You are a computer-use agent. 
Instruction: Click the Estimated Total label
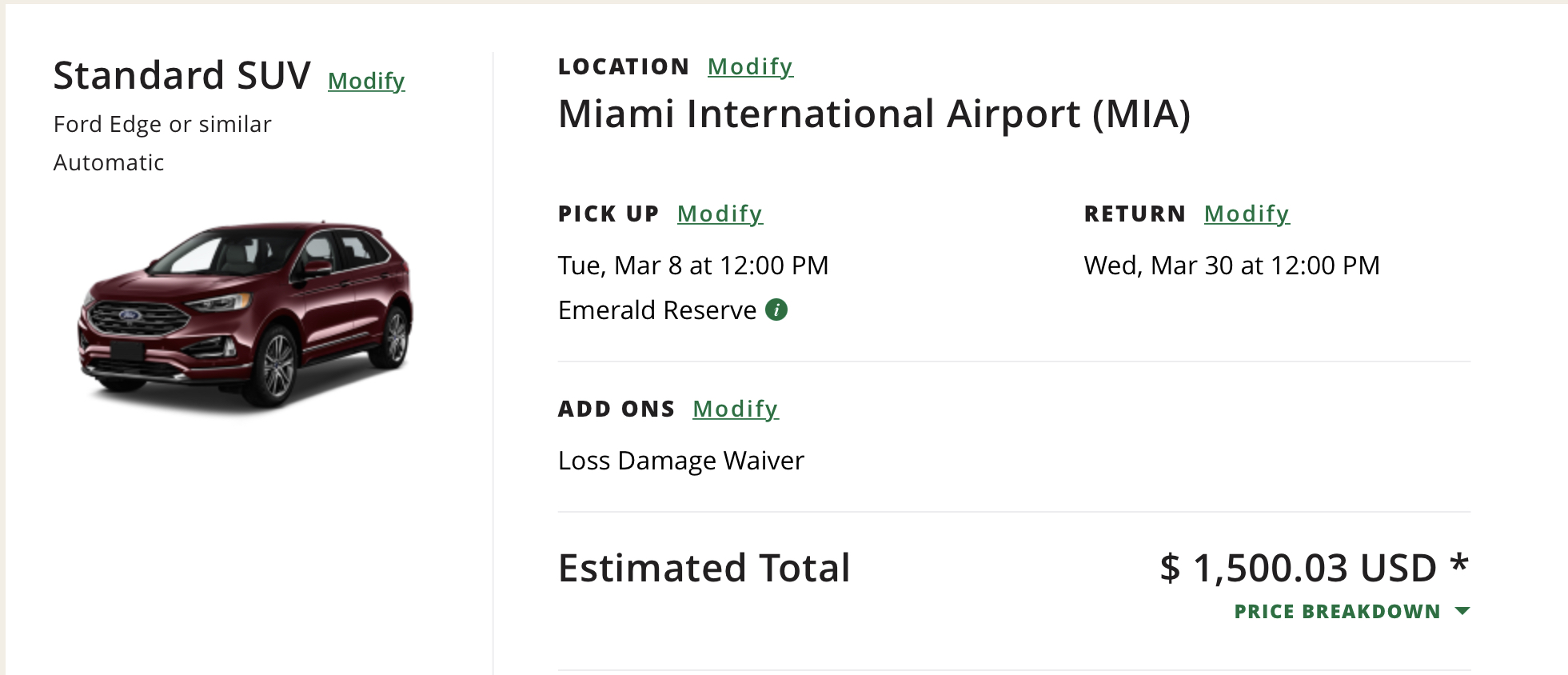click(704, 568)
